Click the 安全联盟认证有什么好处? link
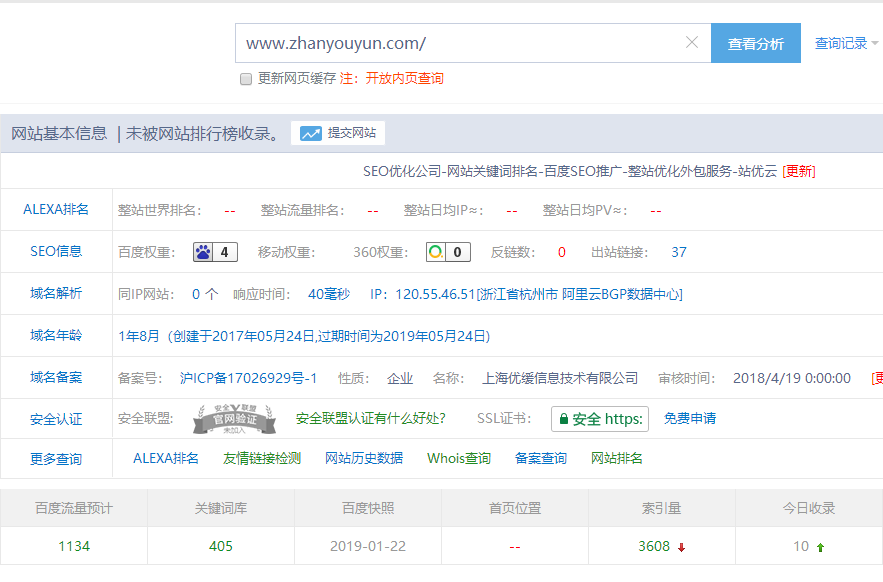Image resolution: width=883 pixels, height=582 pixels. [371, 419]
